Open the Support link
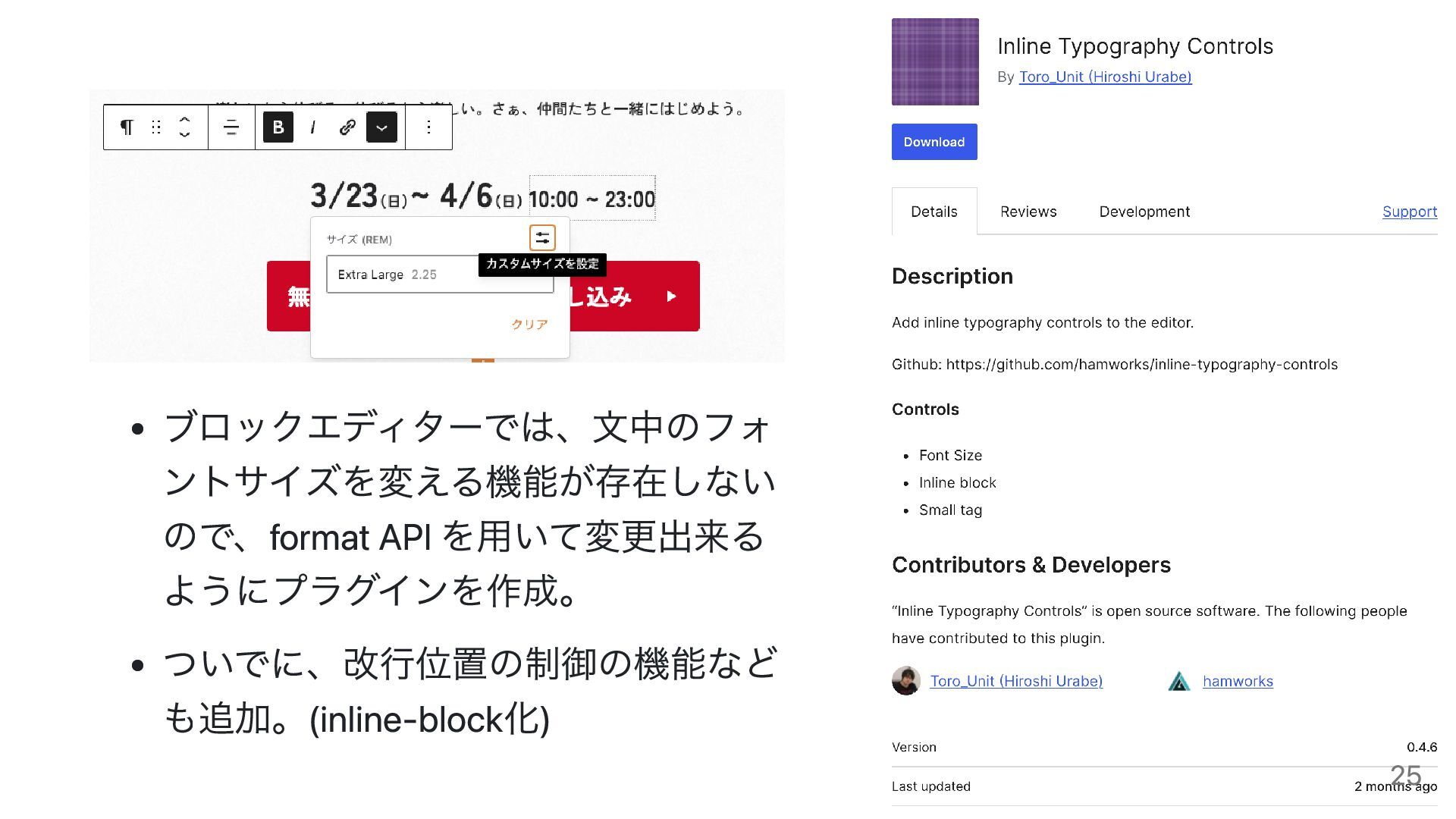Screen dimensions: 1456x819 [1409, 212]
